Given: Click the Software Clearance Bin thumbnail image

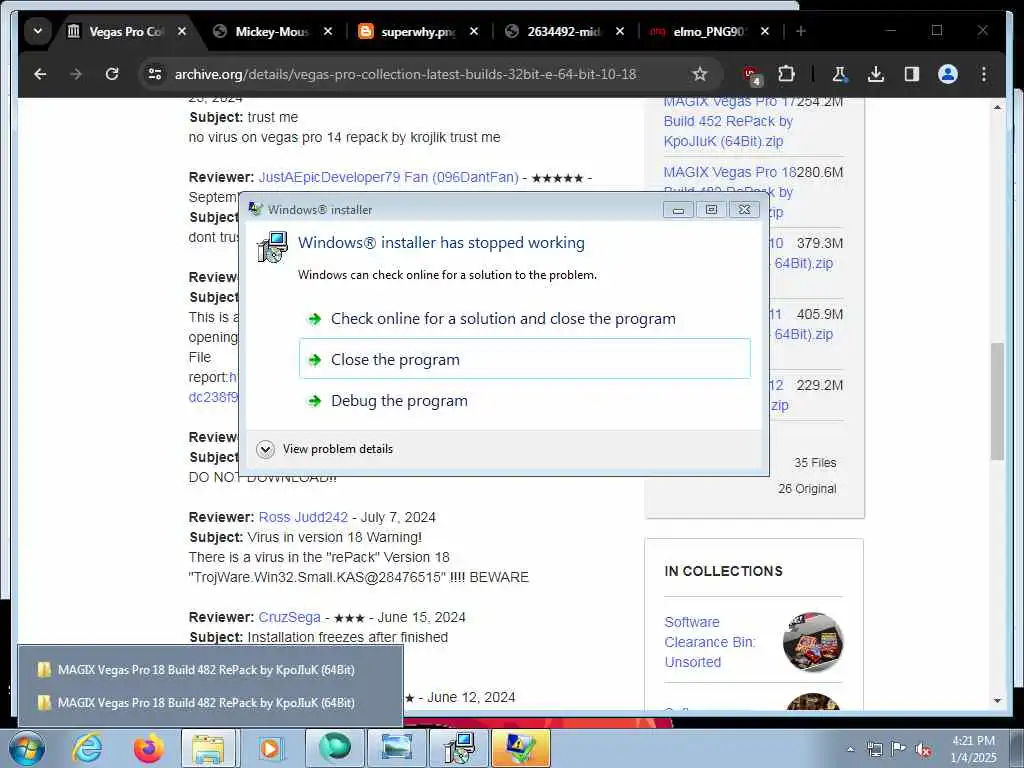Looking at the screenshot, I should (813, 642).
